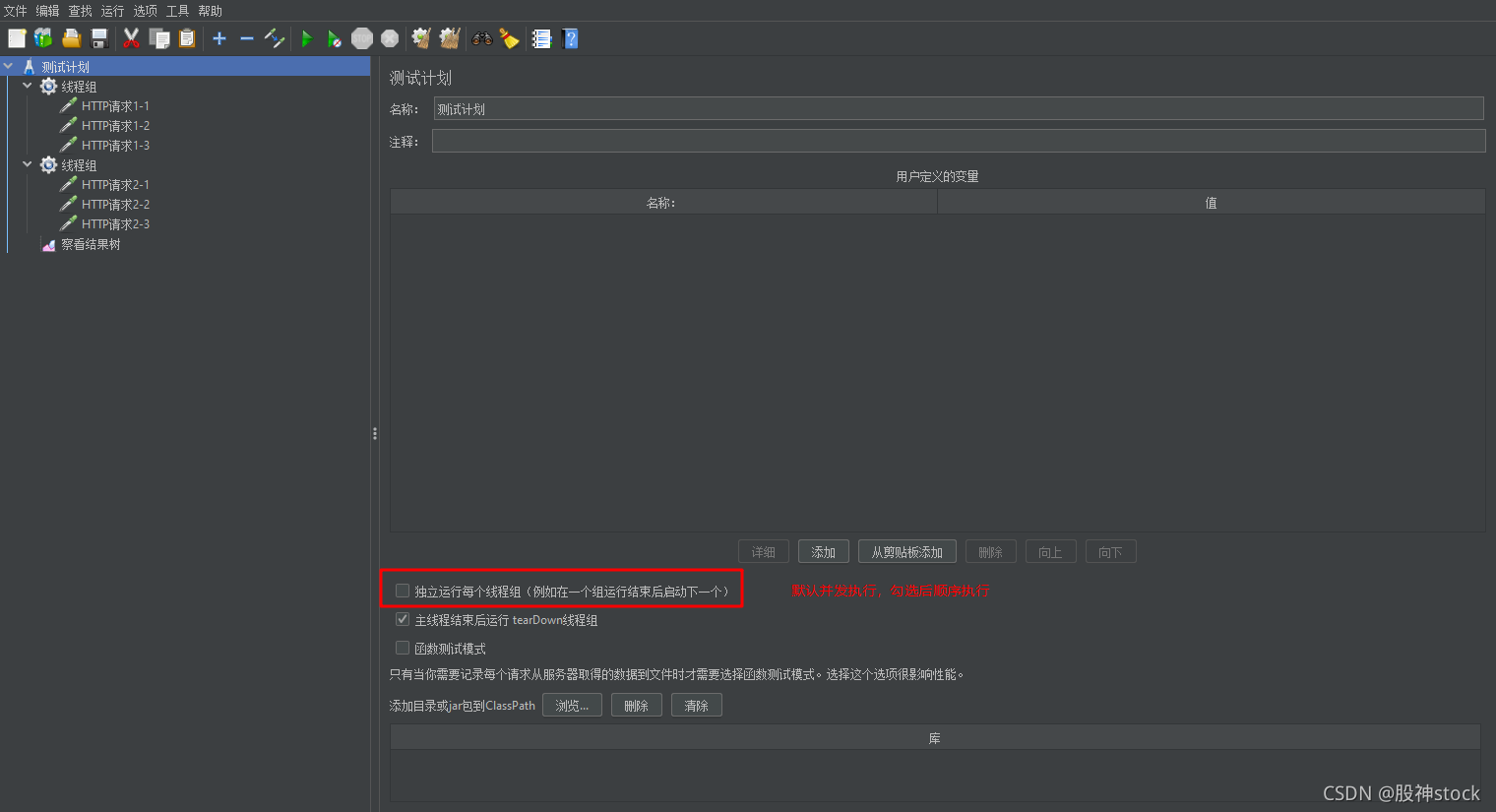The height and width of the screenshot is (812, 1496).
Task: Clear all results with the double broom icon
Action: tap(450, 38)
